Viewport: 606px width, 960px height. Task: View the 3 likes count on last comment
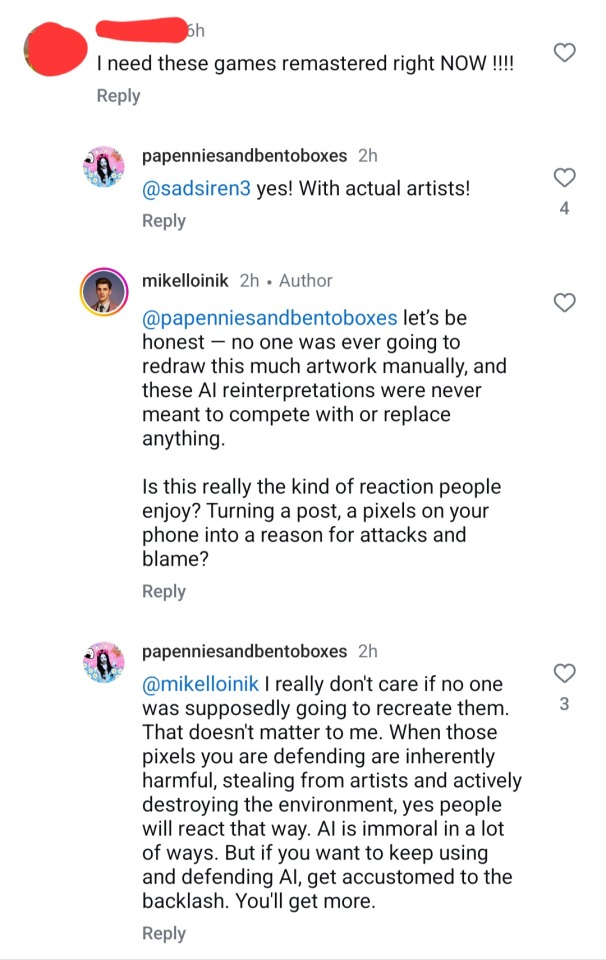[x=564, y=705]
